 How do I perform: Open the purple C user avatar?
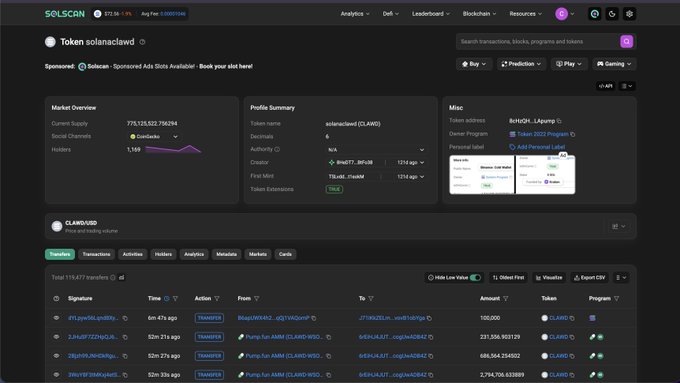561,14
